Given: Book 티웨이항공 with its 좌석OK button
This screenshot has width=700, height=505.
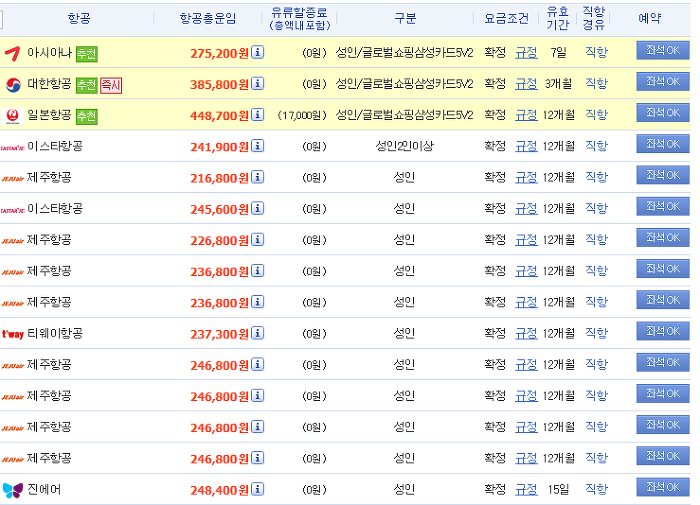Looking at the screenshot, I should pyautogui.click(x=662, y=331).
